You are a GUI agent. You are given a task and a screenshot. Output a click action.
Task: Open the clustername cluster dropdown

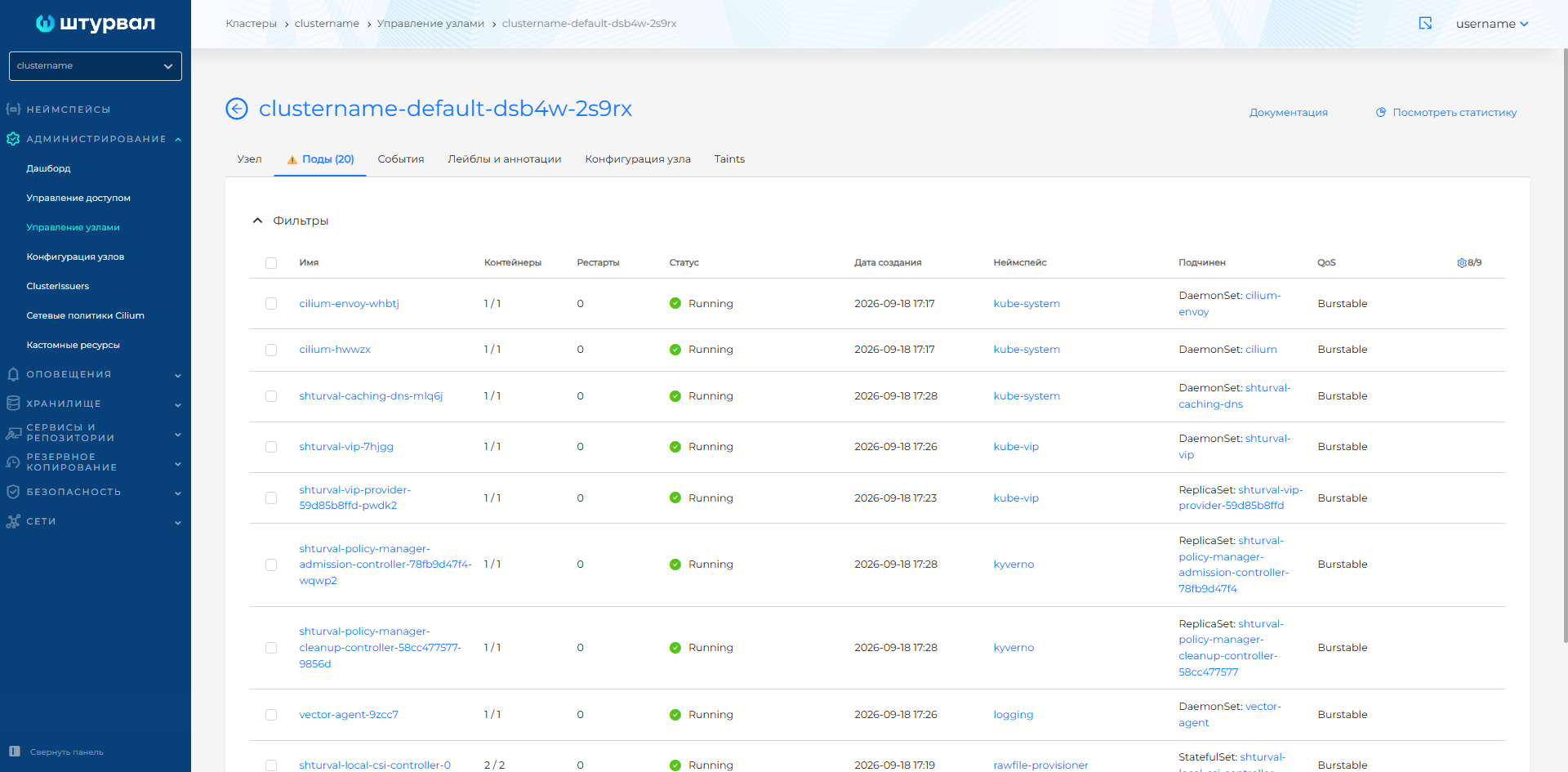[x=96, y=66]
